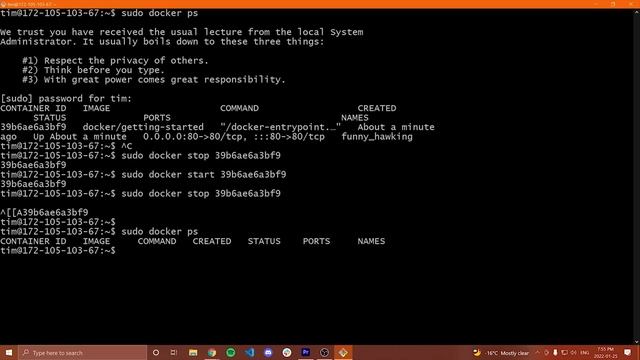
Task: Open Adobe Premiere Pro from taskbar
Action: click(x=306, y=353)
